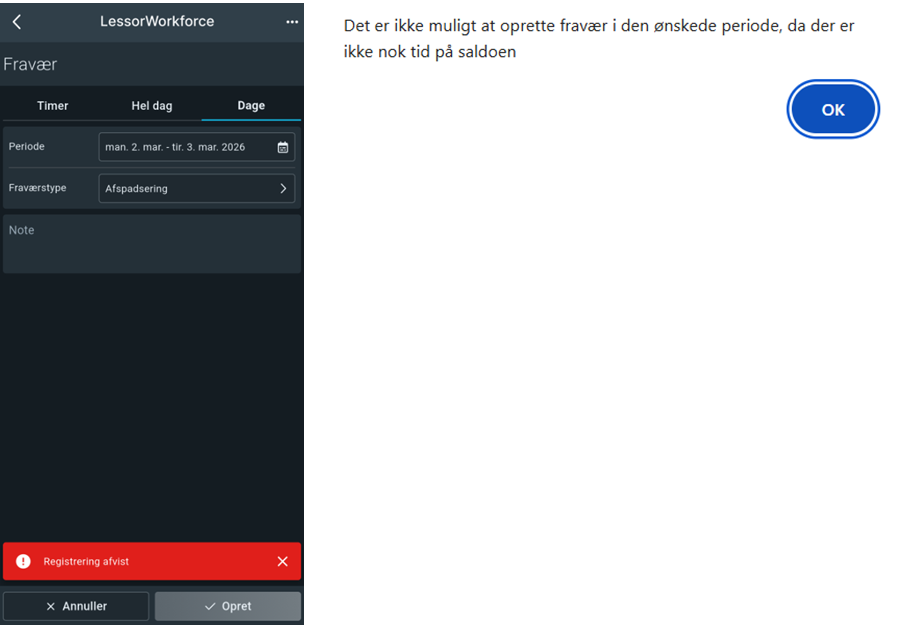Click the Annuller button
Image resolution: width=897 pixels, height=625 pixels.
(76, 606)
